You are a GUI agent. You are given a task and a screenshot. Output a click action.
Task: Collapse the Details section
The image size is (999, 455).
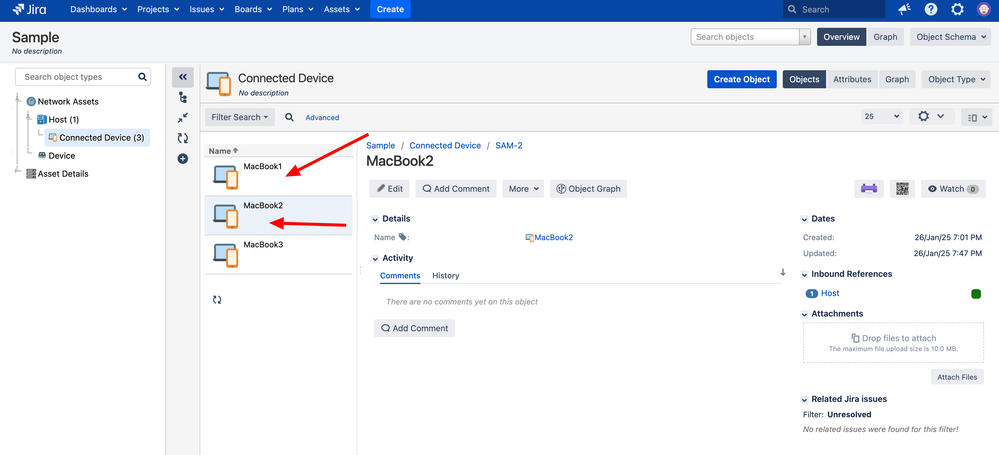coord(375,219)
